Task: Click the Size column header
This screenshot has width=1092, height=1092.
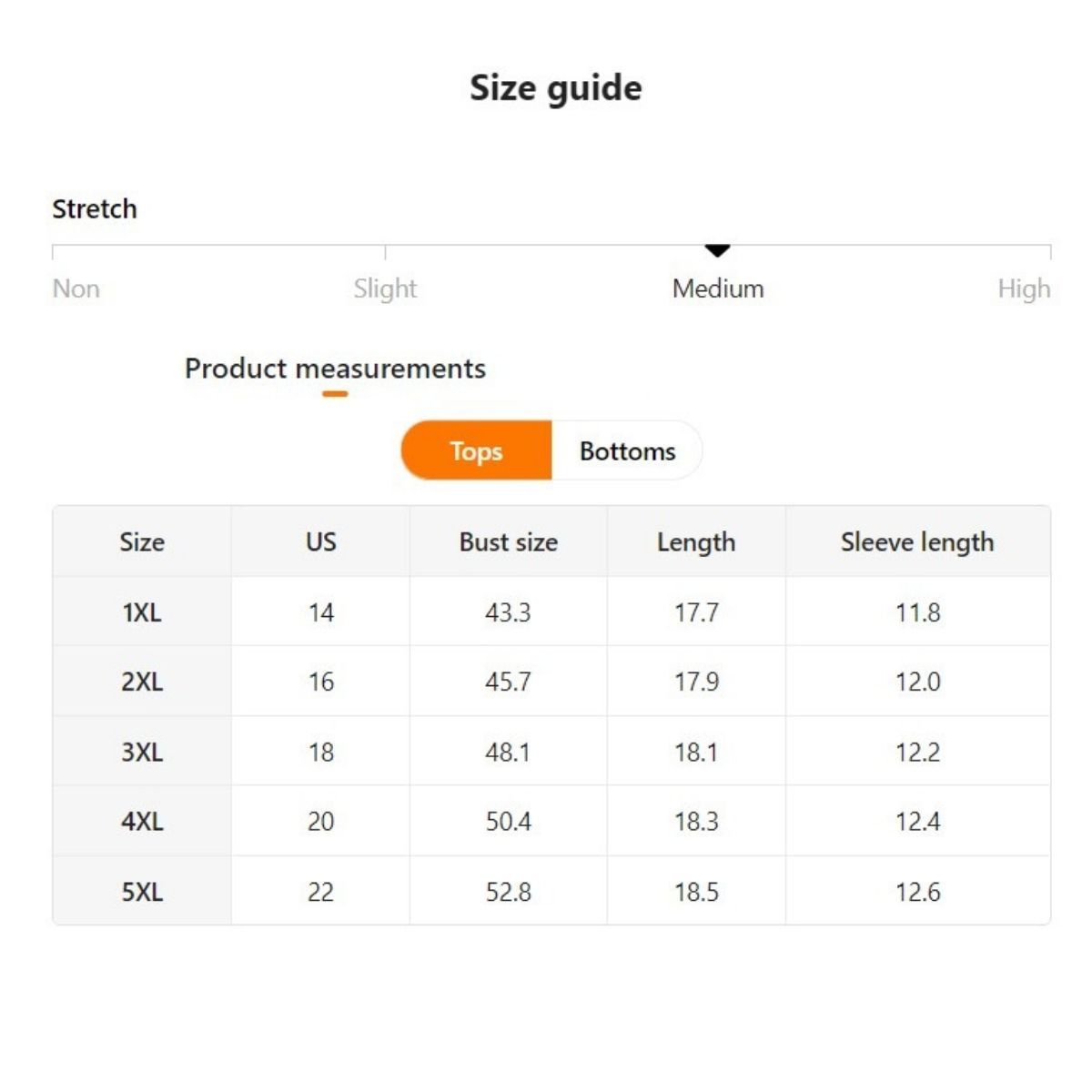Action: [x=142, y=541]
